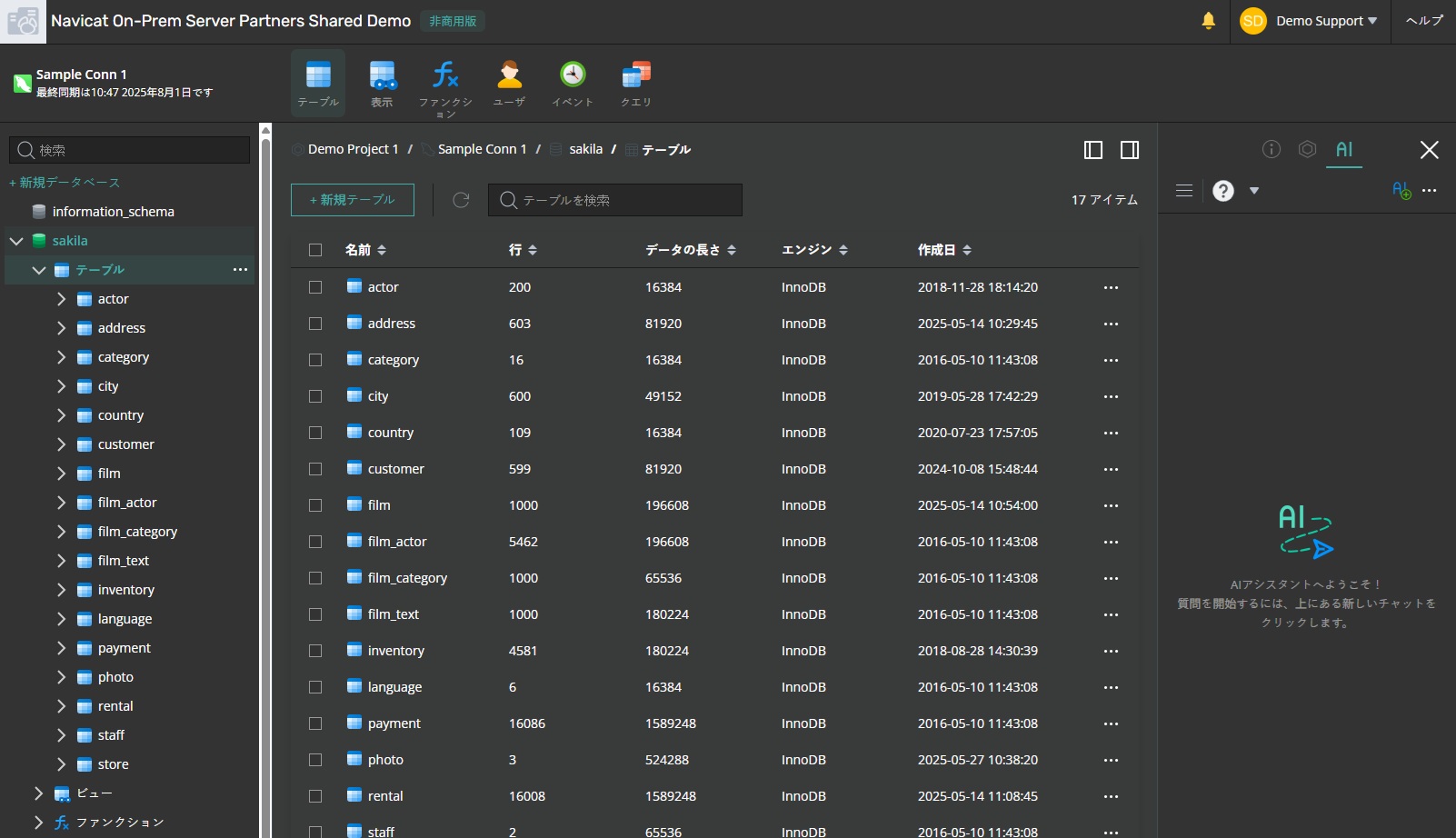
Task: Start a new AI chat
Action: 1401,191
